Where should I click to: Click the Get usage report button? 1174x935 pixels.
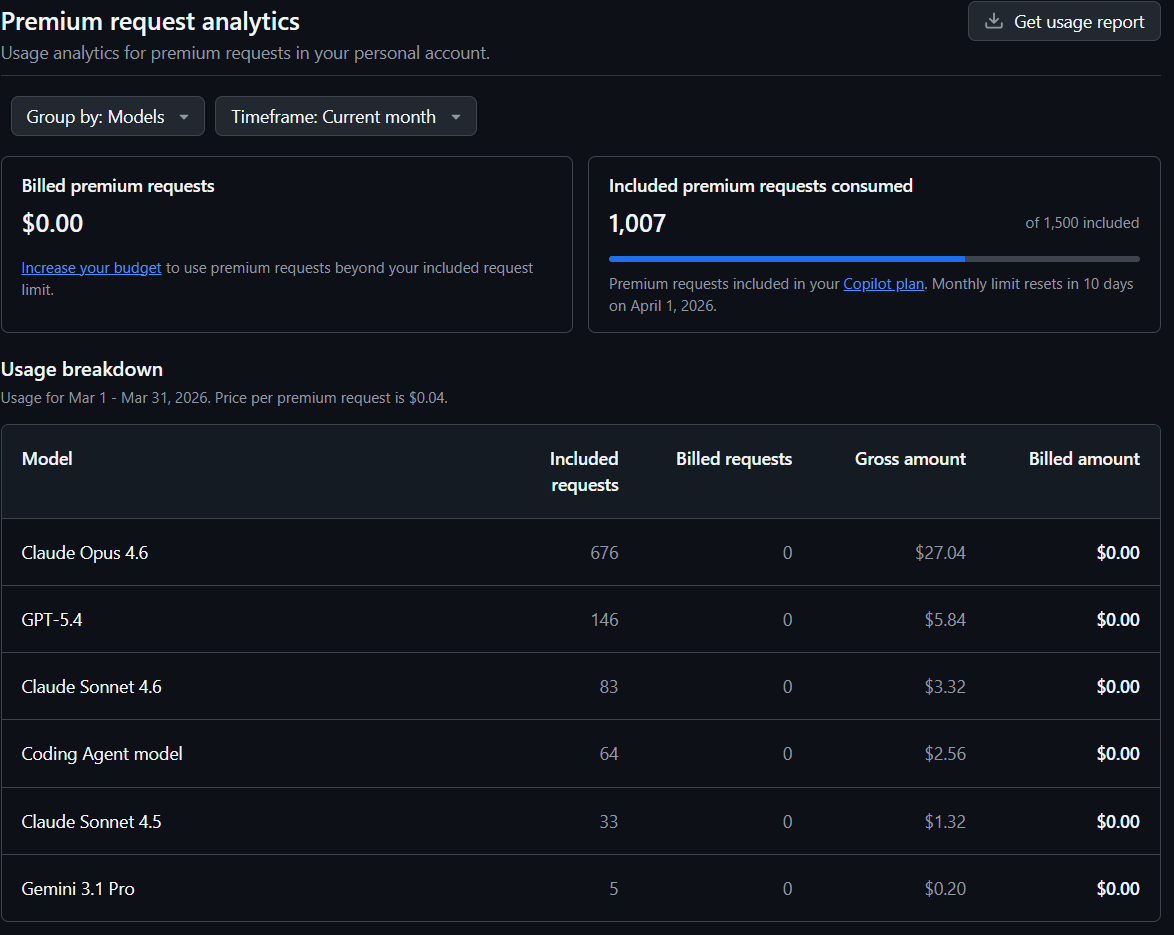pyautogui.click(x=1064, y=21)
